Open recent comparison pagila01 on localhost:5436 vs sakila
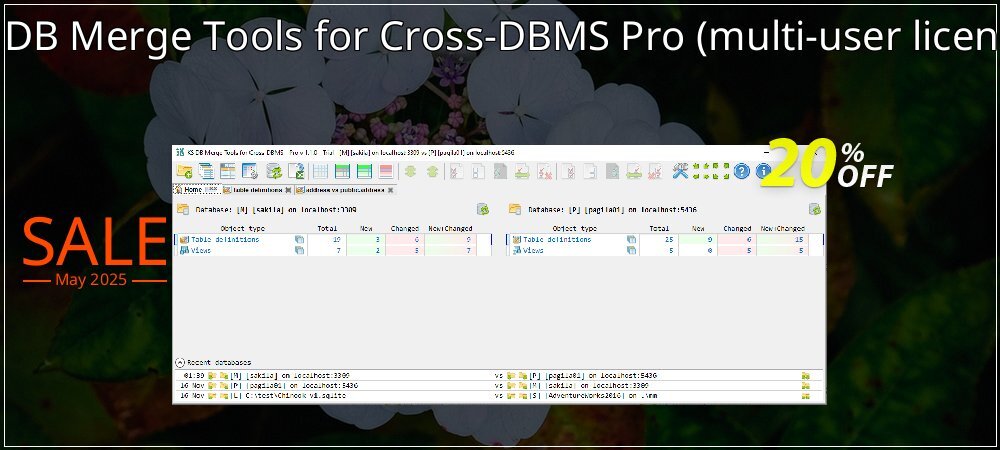The height and width of the screenshot is (450, 1000). [499, 386]
